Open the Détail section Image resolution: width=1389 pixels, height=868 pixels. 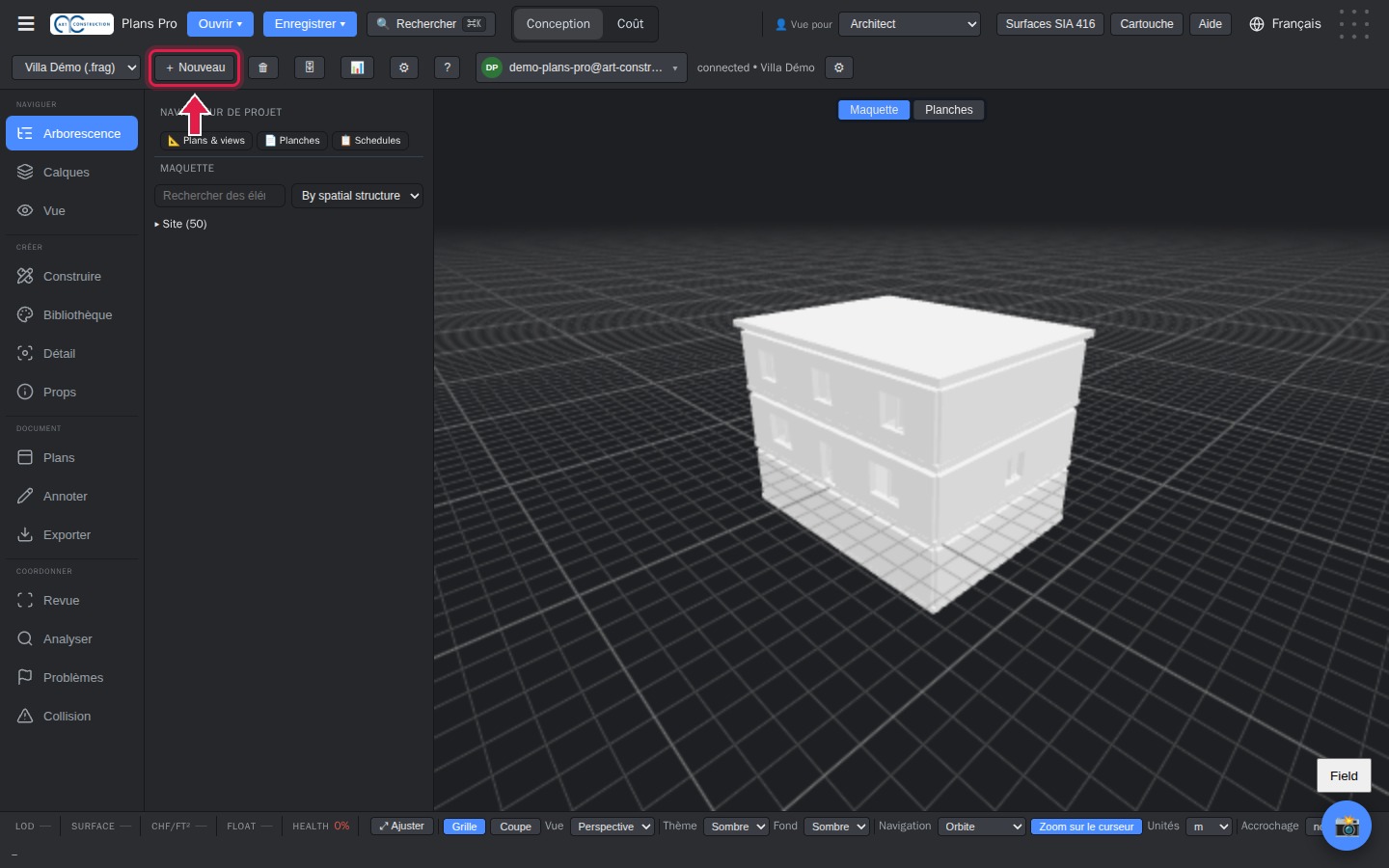coord(71,353)
